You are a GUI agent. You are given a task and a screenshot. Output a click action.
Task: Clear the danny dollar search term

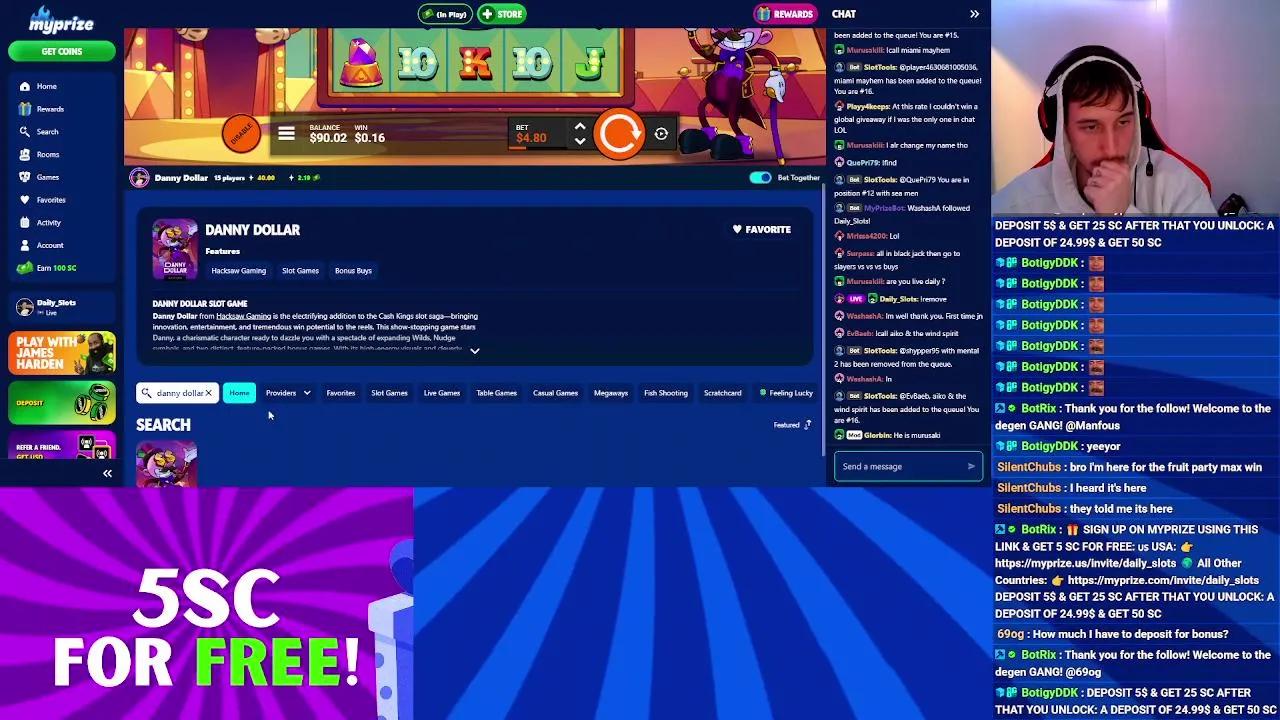tap(208, 392)
